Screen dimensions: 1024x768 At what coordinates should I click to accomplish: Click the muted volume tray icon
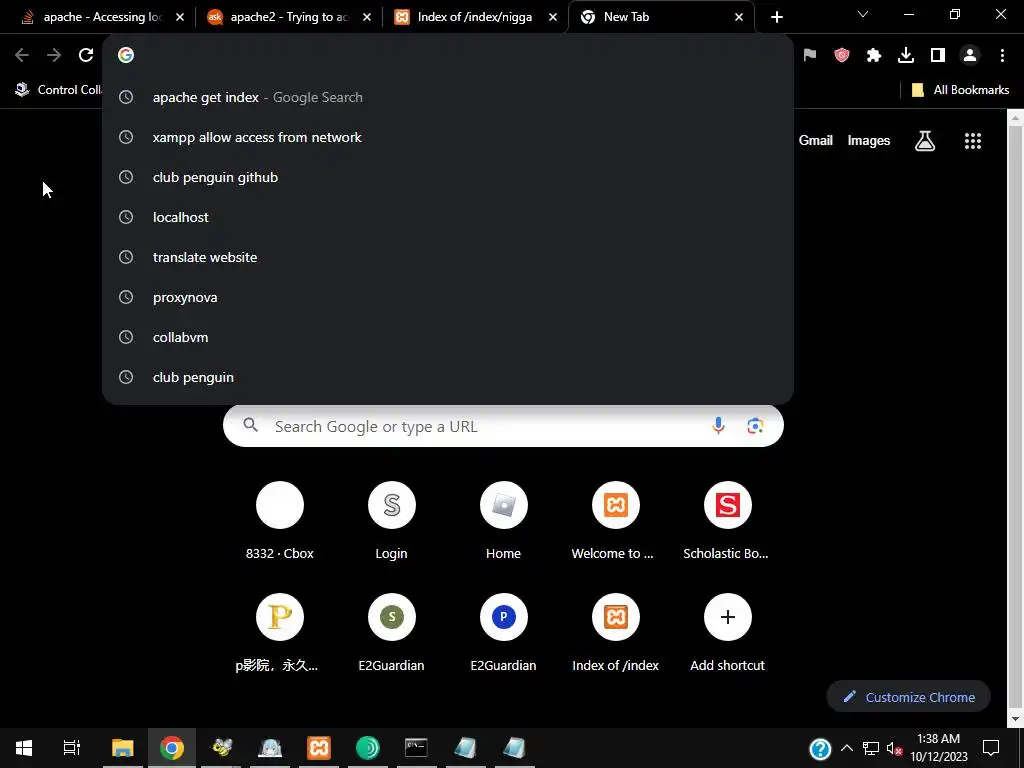pyautogui.click(x=894, y=748)
